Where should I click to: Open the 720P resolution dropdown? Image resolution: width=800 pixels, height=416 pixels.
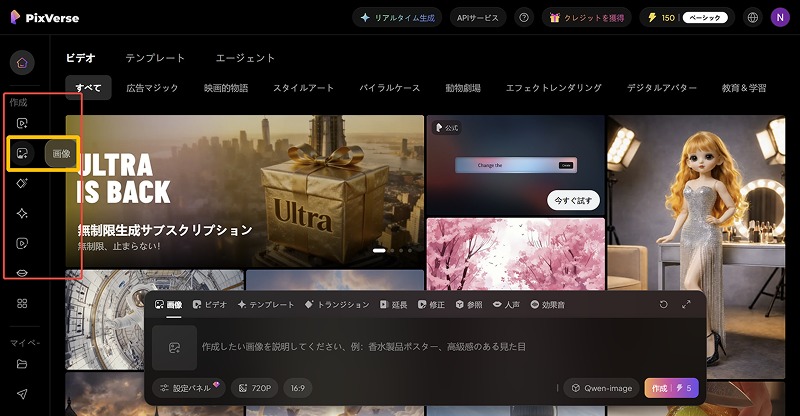coord(255,388)
